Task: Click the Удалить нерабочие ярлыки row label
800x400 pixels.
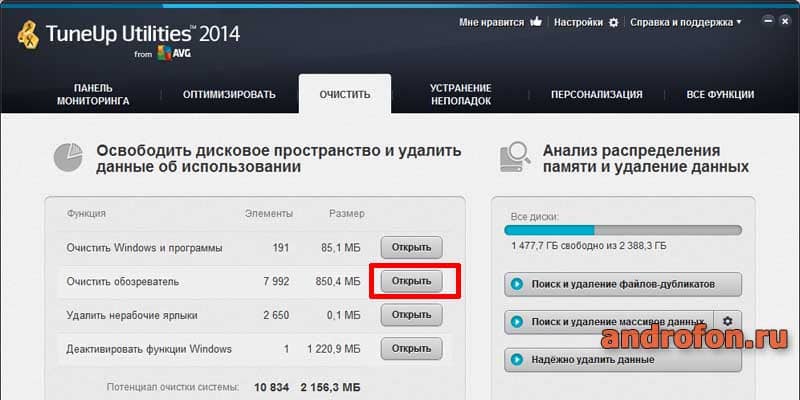Action: coord(132,315)
